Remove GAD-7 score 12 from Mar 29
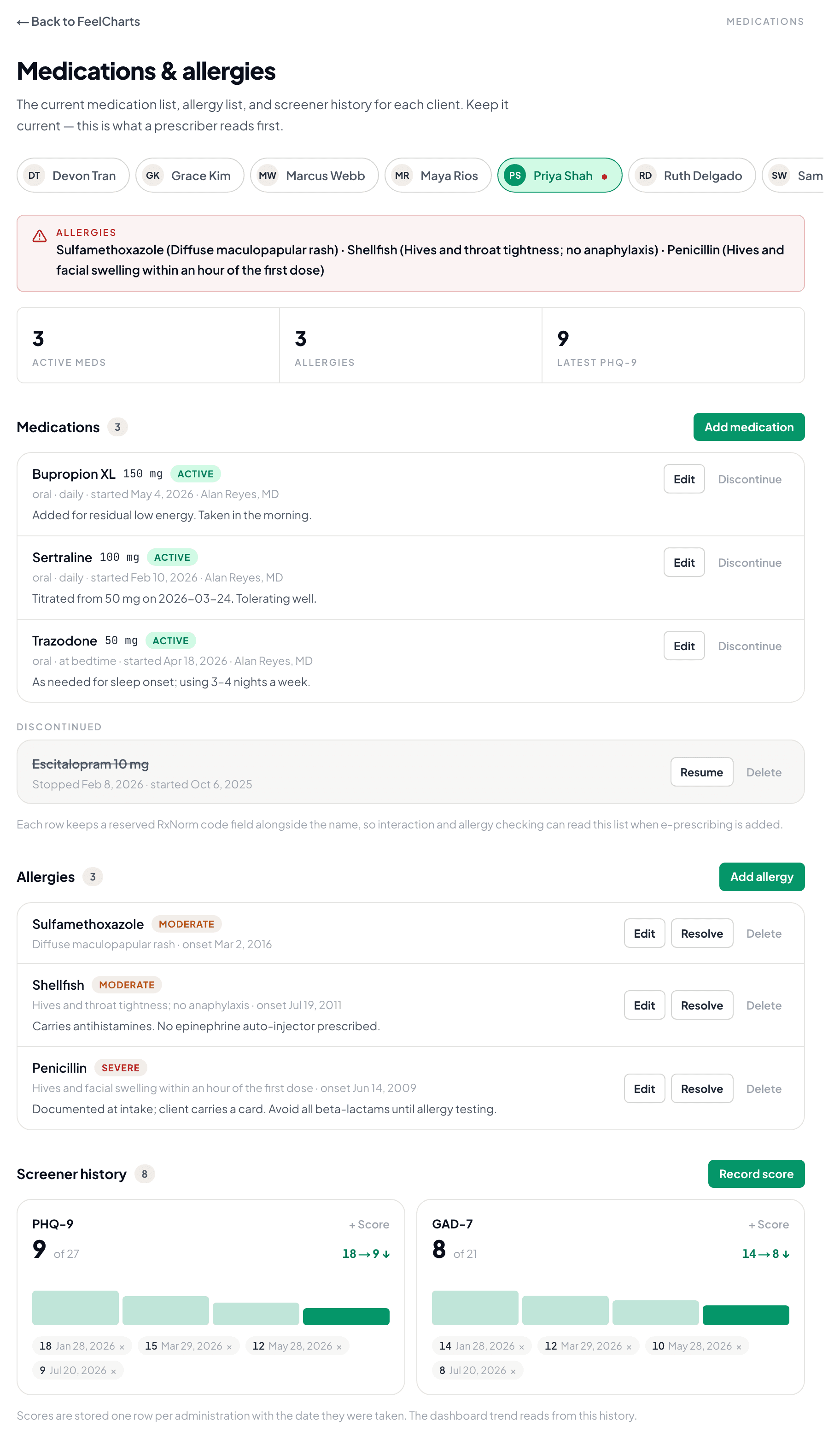This screenshot has height=1439, width=840. tap(628, 1347)
